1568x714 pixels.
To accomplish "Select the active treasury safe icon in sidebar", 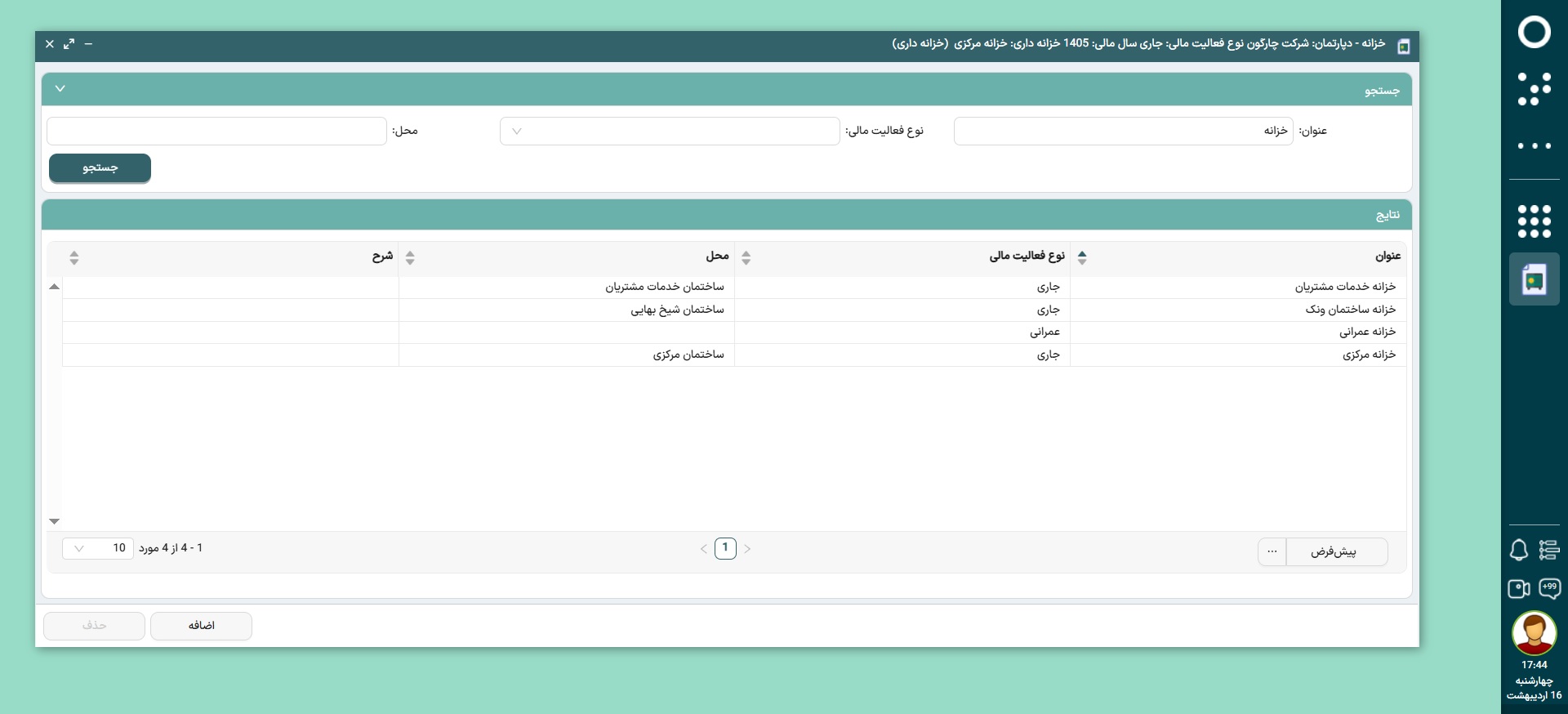I will (x=1534, y=279).
